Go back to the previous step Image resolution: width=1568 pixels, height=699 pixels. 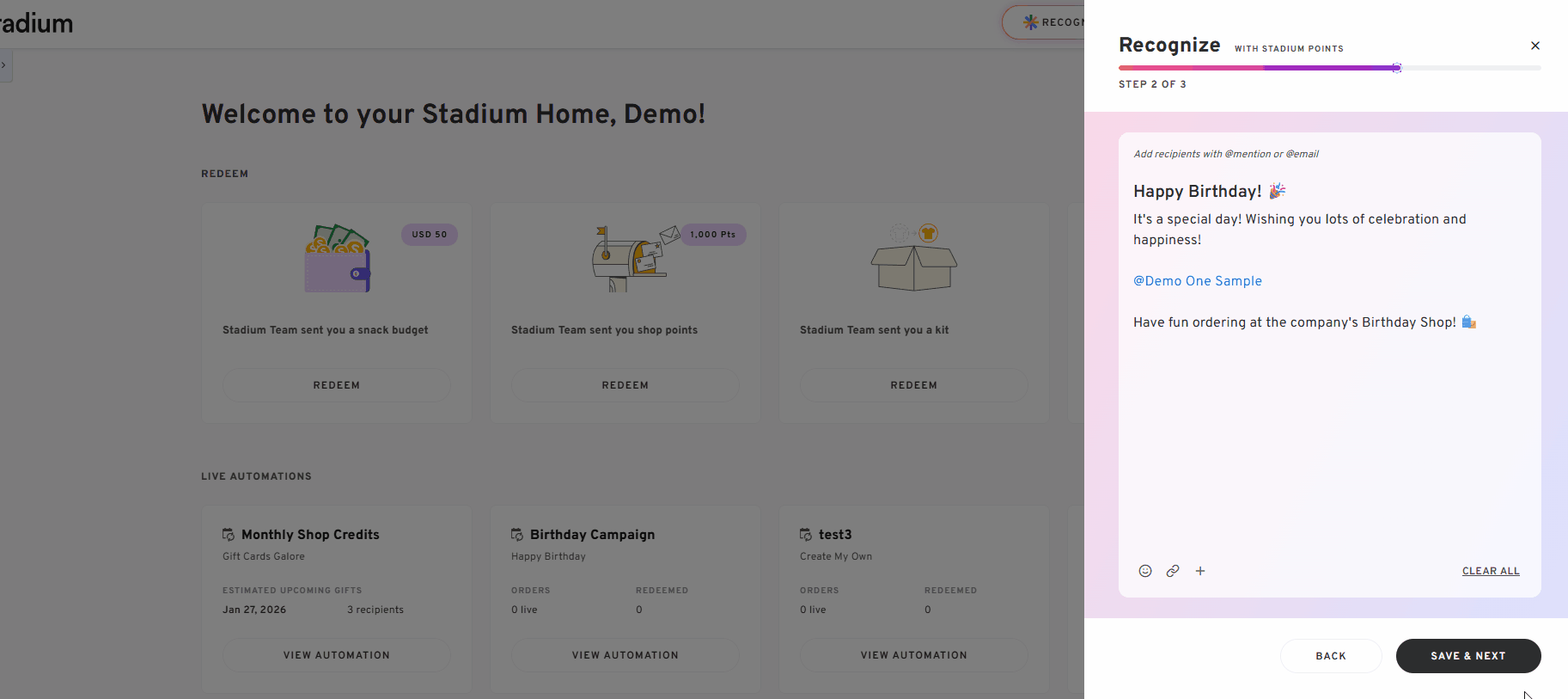[x=1331, y=656]
